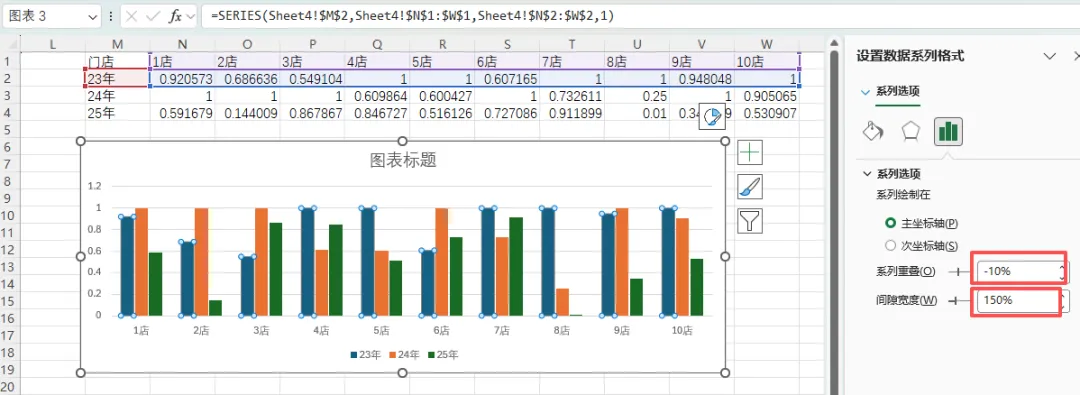Open the 系列选项 dropdown at pane top
Screen dimensions: 1080x395
pos(866,92)
